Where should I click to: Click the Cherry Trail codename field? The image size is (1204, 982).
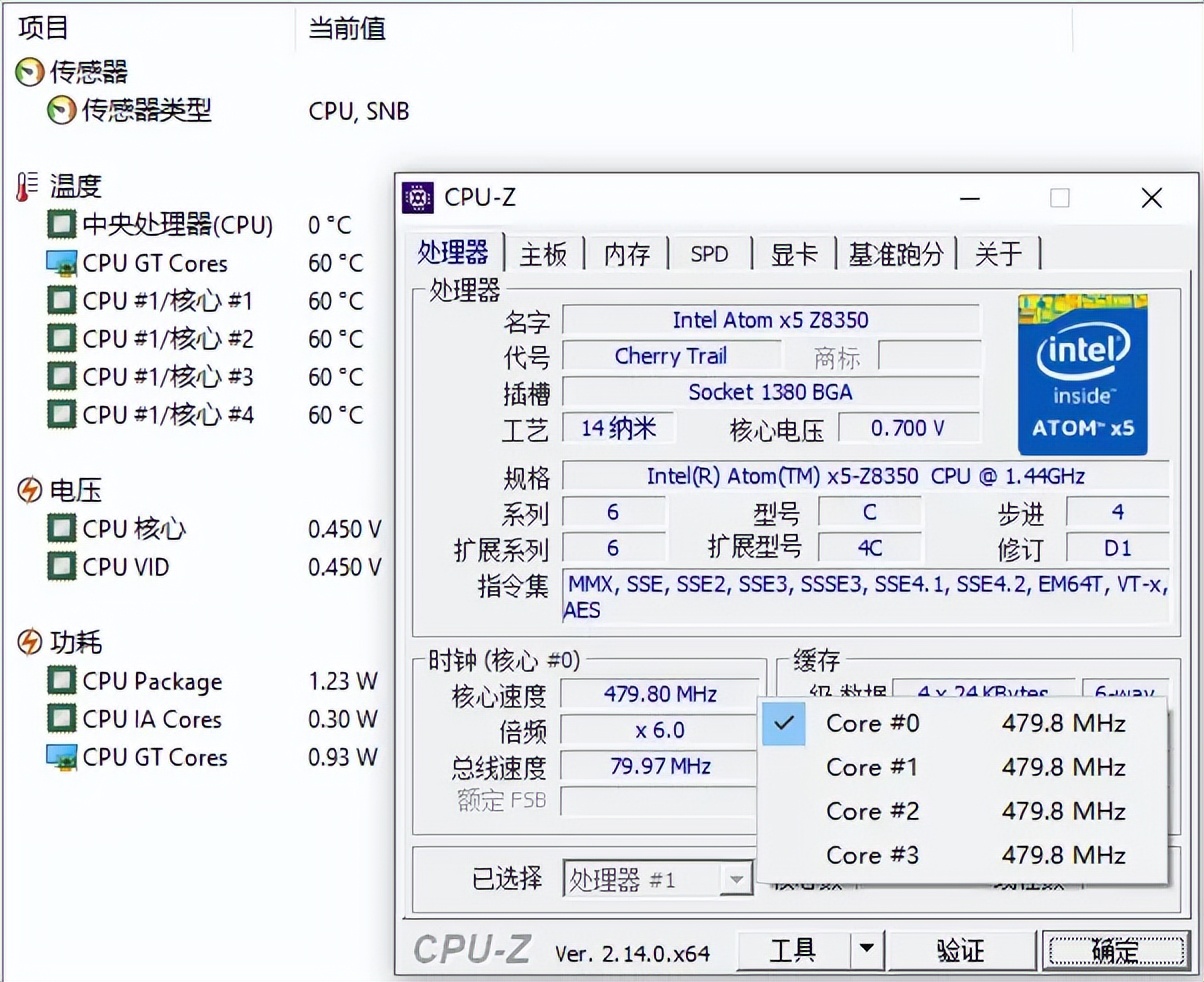pos(671,356)
